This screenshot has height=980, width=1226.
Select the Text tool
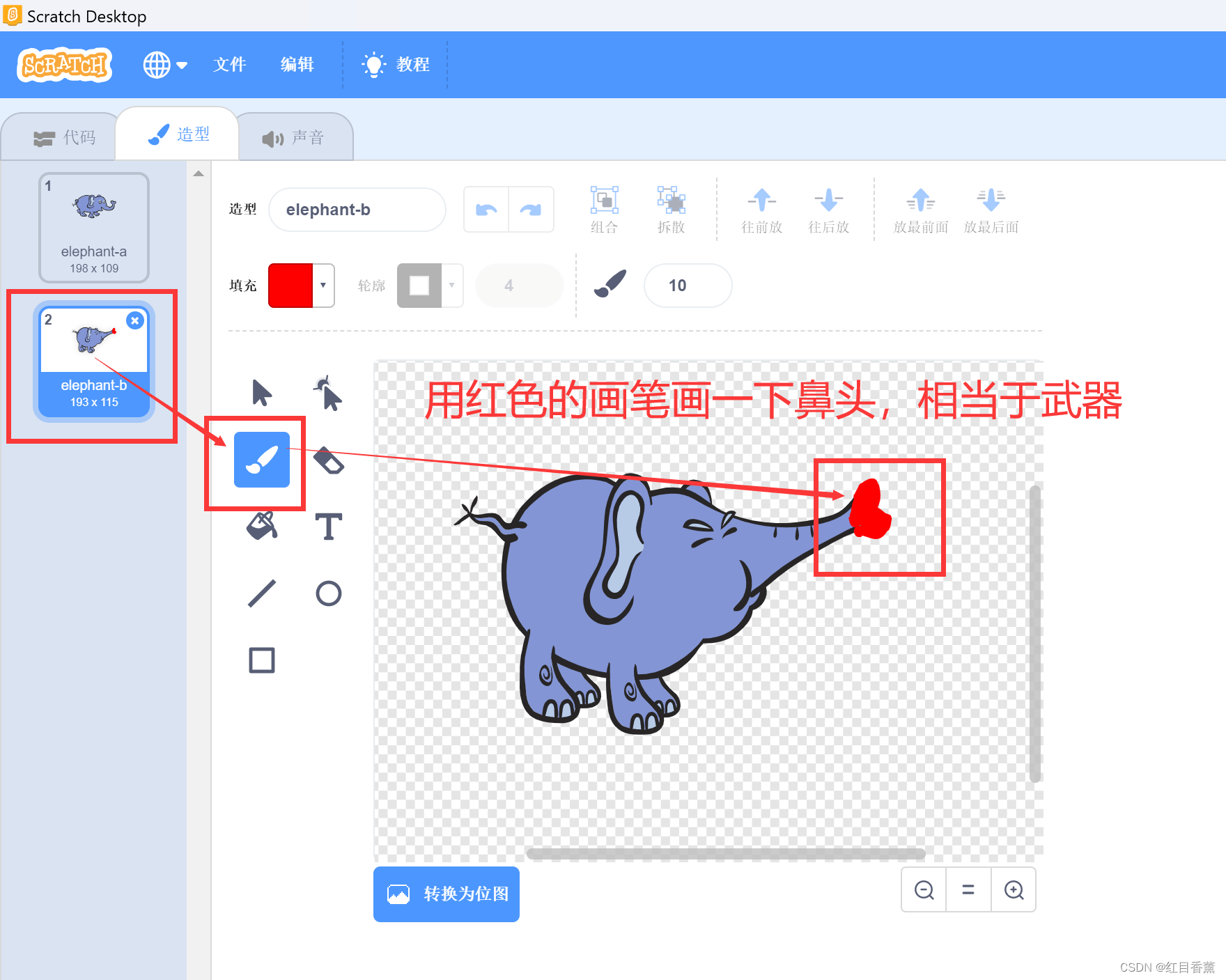tap(329, 527)
